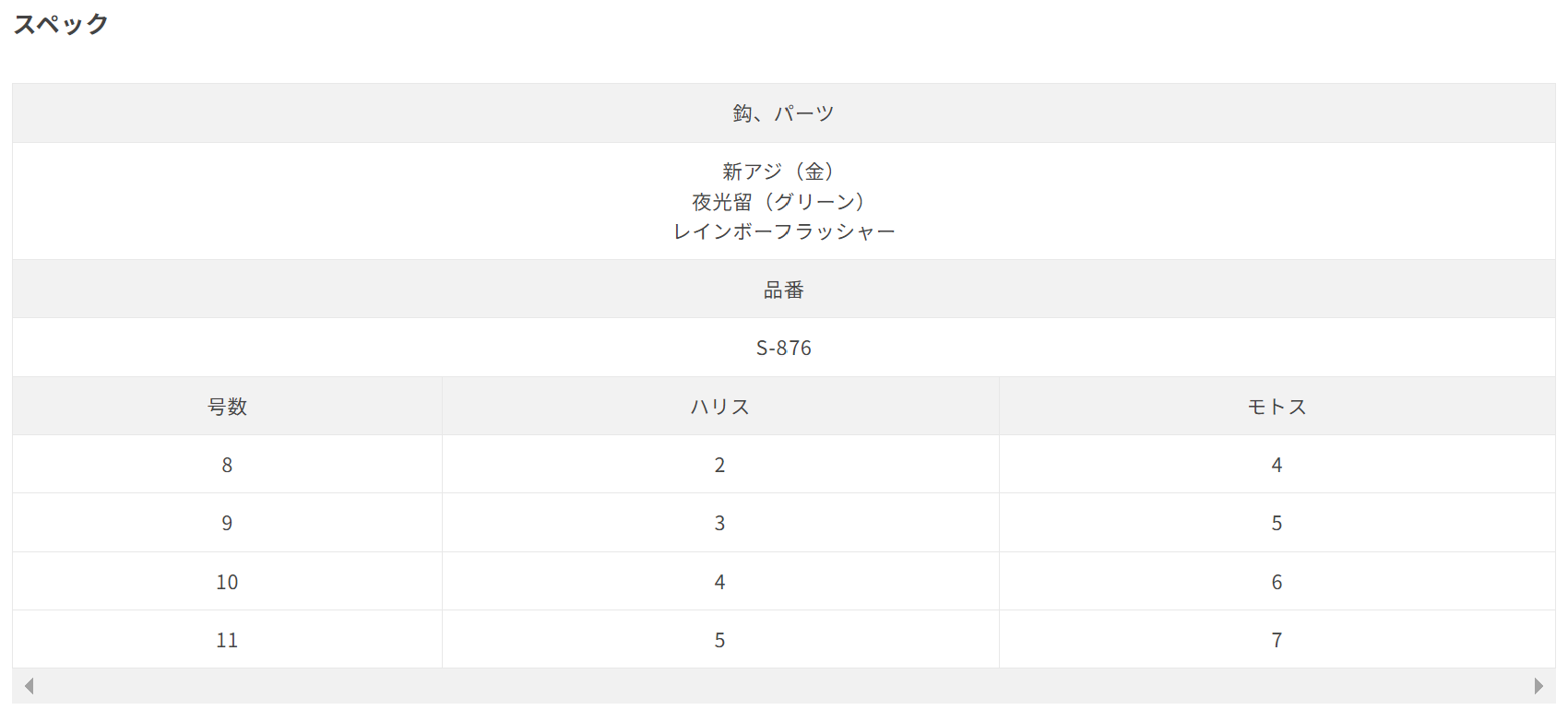This screenshot has height=710, width=1568.
Task: Click the left scroll arrow of the table
Action: point(30,686)
